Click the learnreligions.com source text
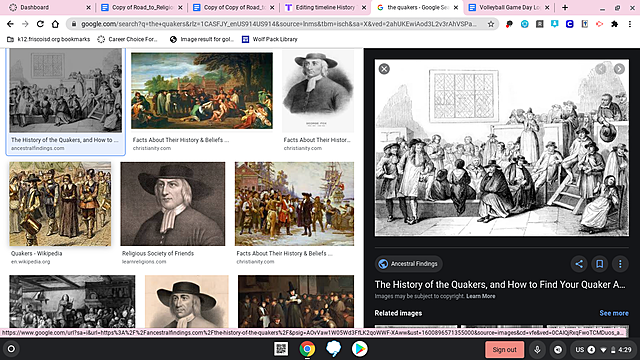The height and width of the screenshot is (360, 640). (x=144, y=262)
